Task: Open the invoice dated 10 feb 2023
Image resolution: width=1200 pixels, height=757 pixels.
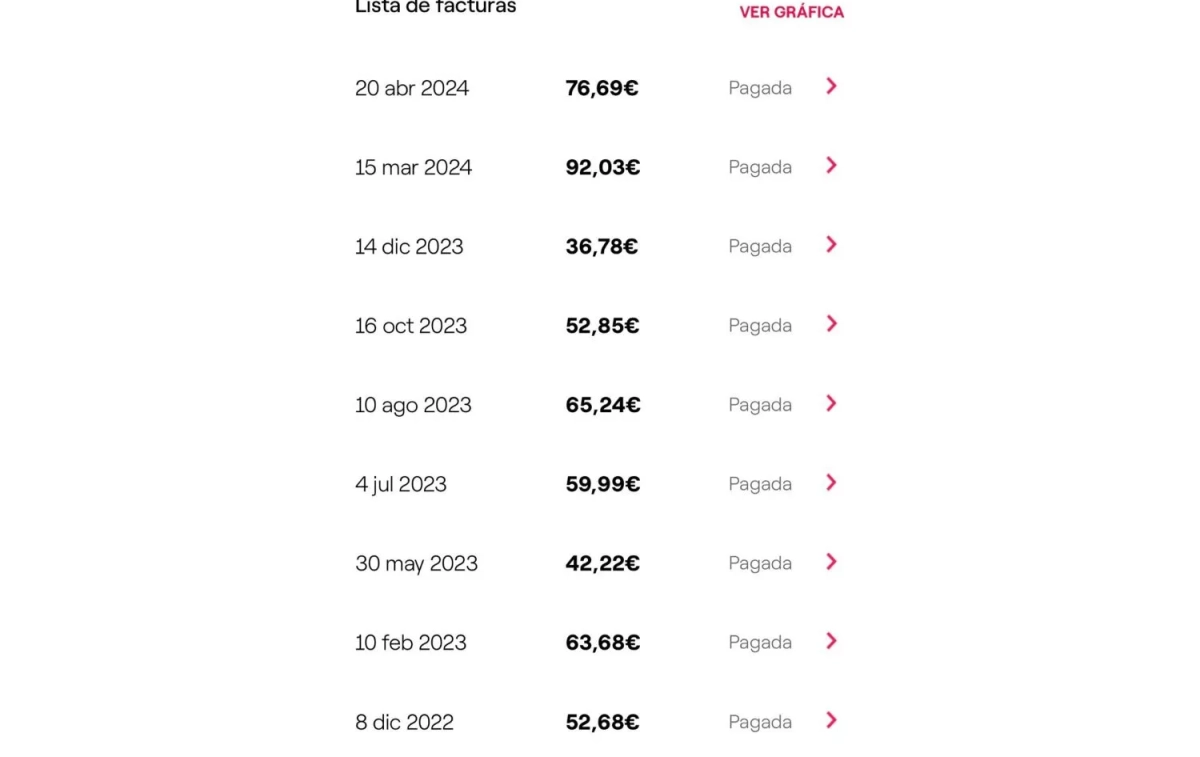Action: coord(410,643)
